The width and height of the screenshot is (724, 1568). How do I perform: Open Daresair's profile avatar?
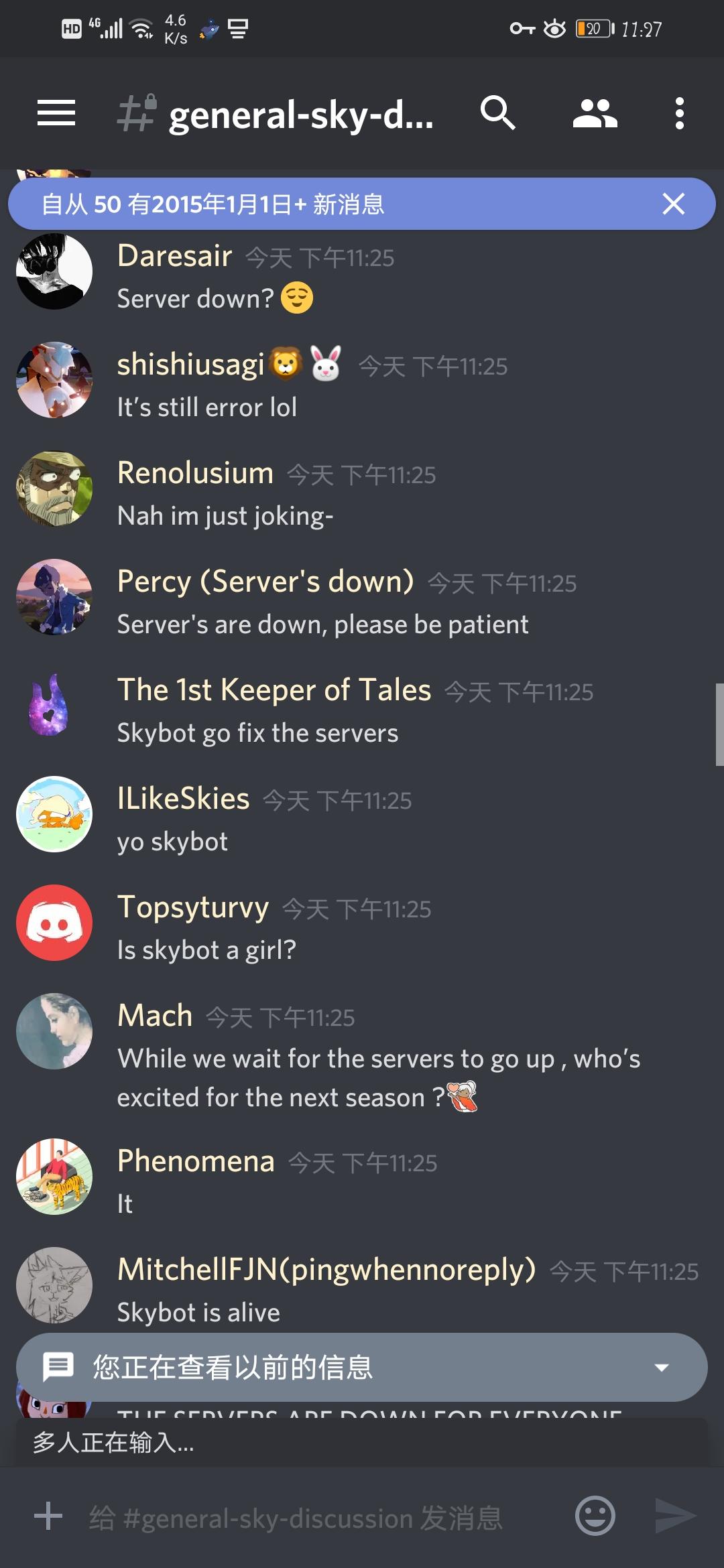tap(54, 271)
